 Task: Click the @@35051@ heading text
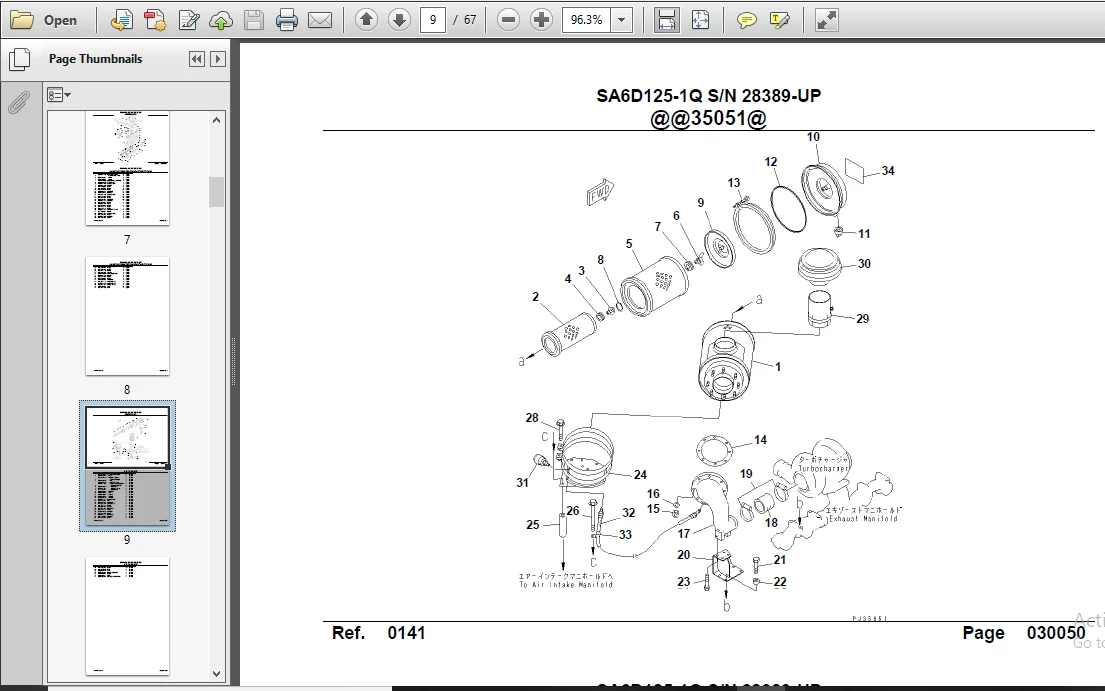[x=708, y=118]
